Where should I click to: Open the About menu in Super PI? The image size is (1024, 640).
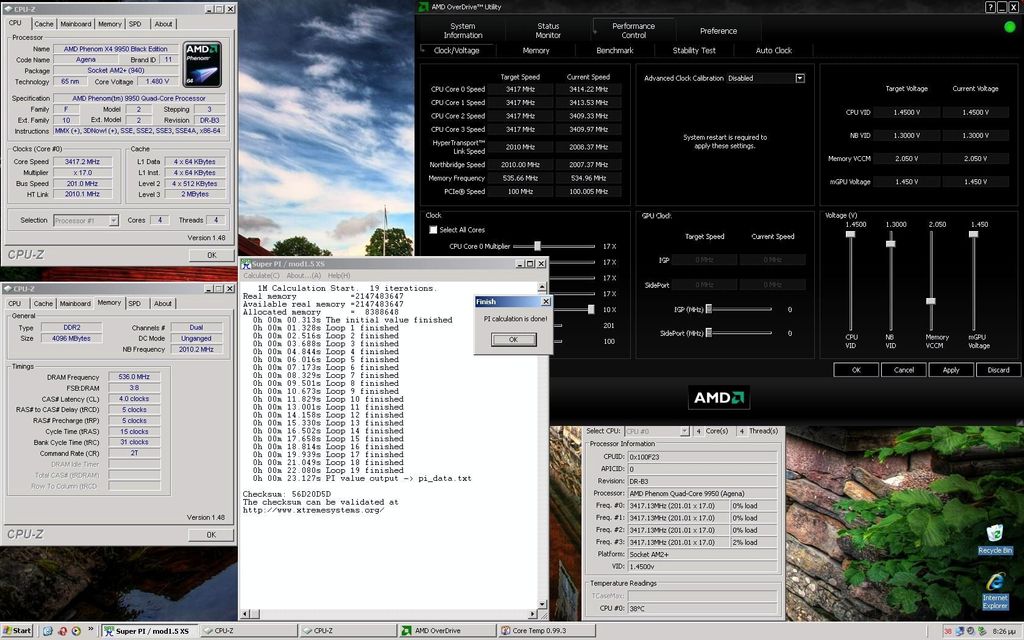tap(304, 276)
